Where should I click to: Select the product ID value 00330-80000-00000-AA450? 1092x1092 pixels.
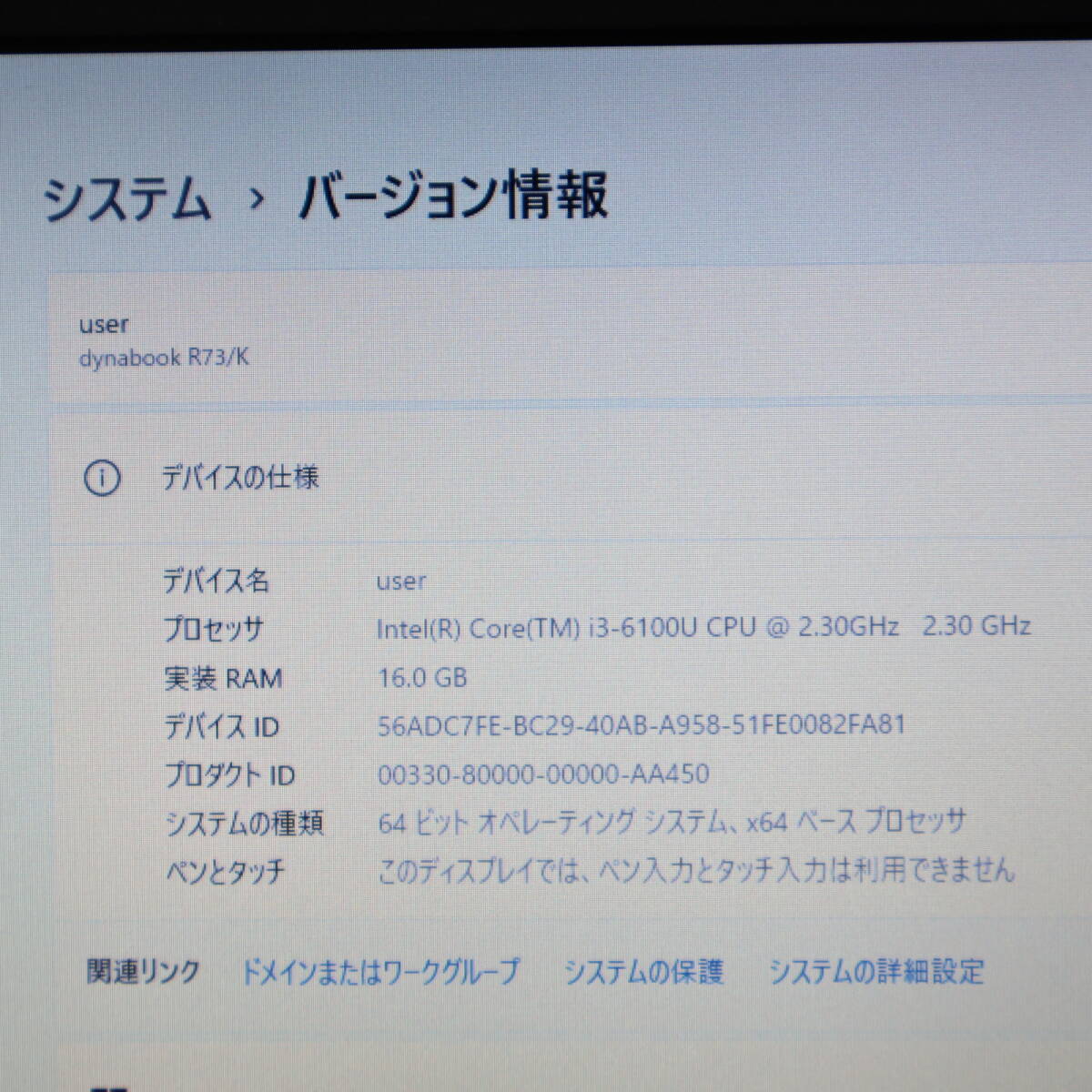[543, 774]
